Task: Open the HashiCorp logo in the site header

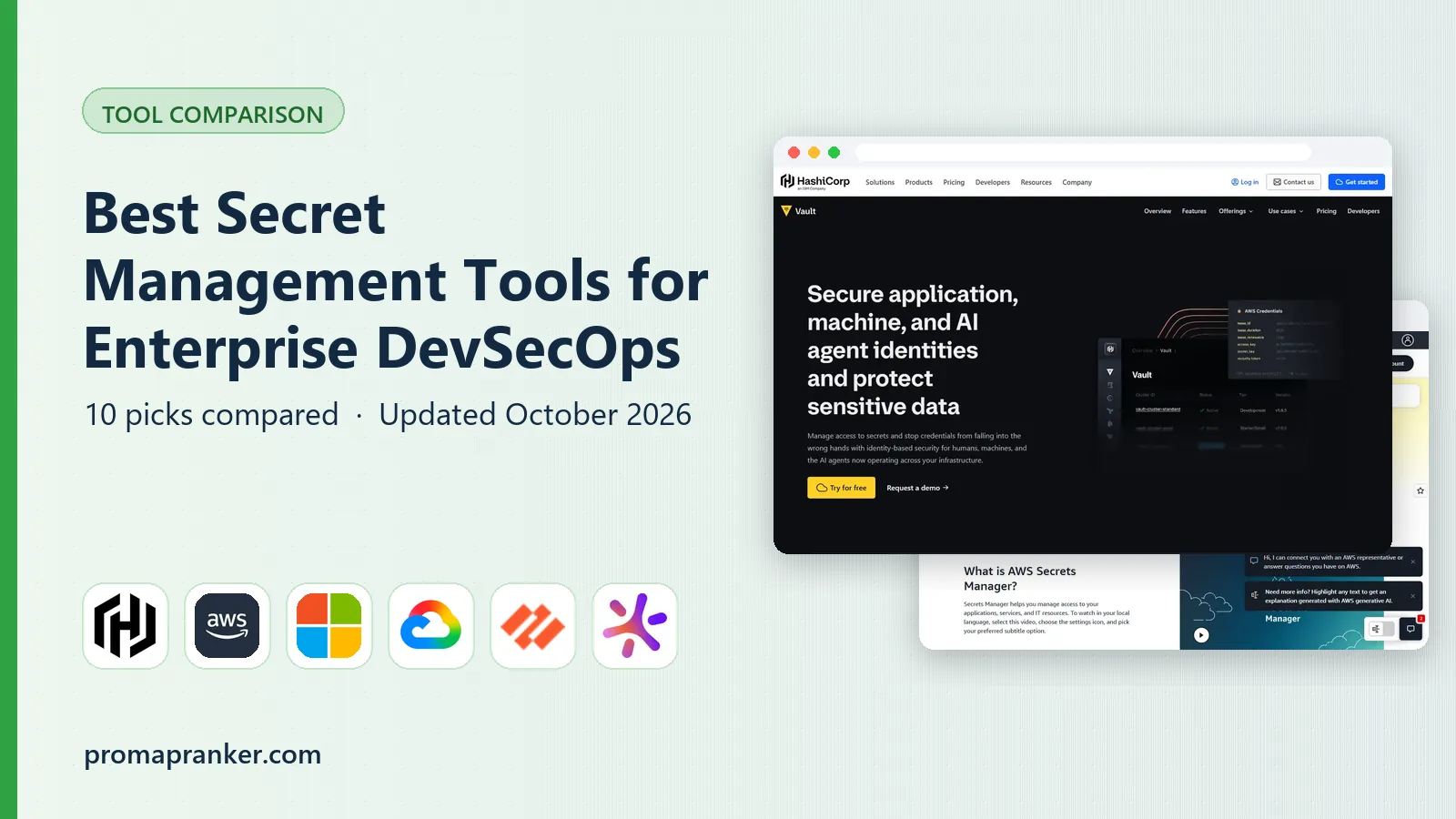Action: coord(815,182)
